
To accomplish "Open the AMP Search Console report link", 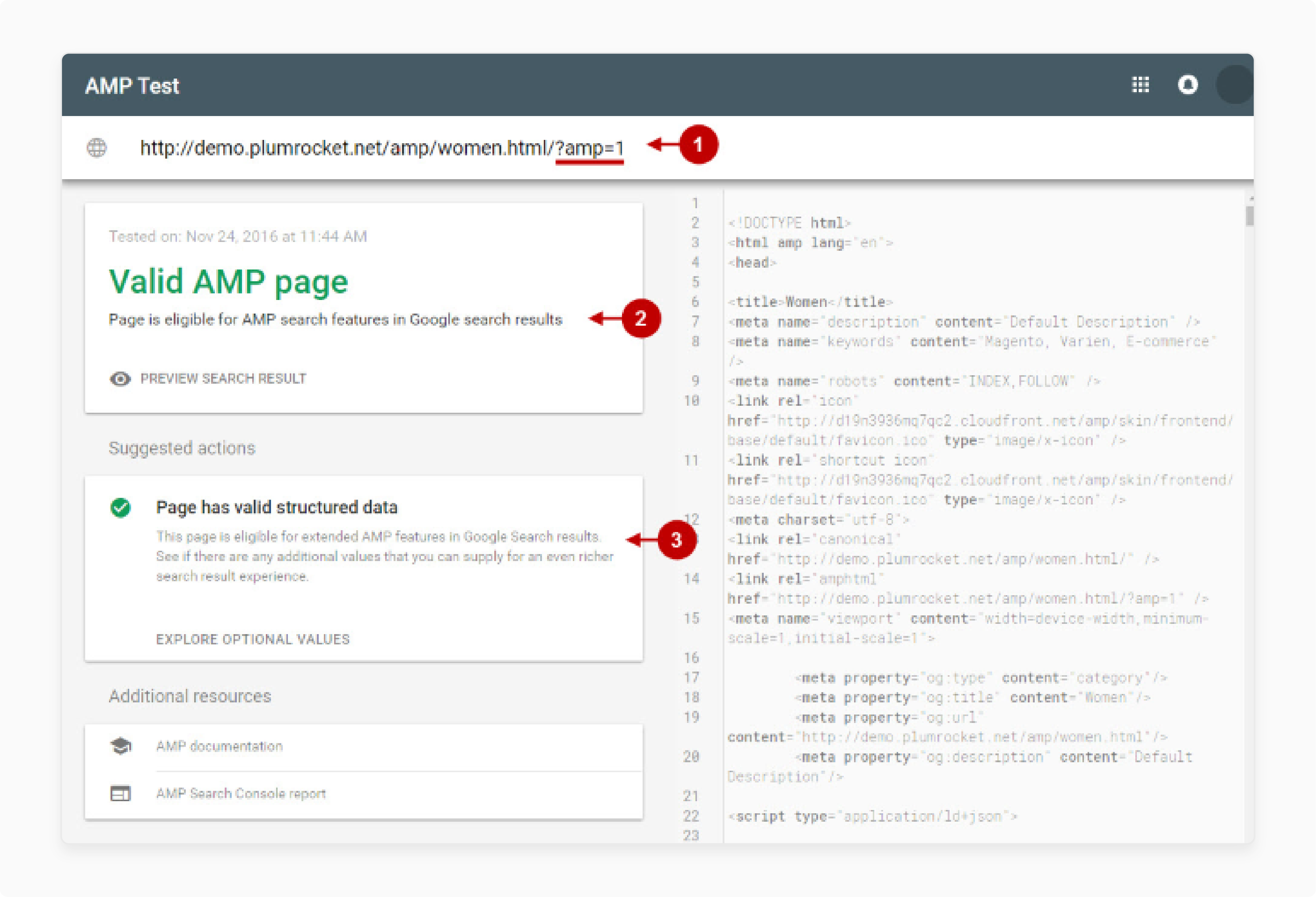I will click(x=241, y=793).
